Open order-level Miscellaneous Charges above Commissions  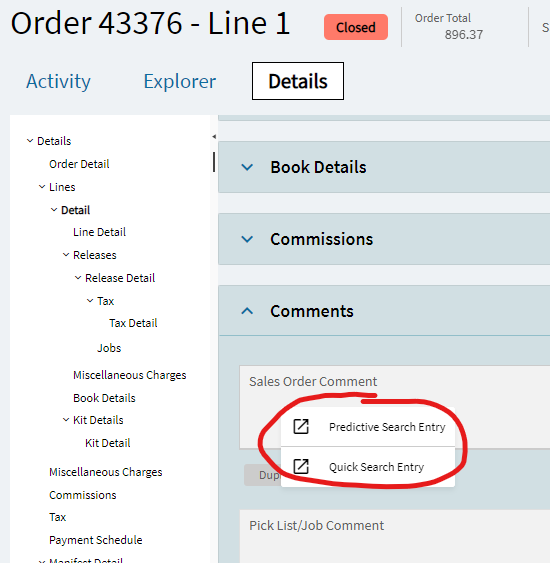[106, 472]
